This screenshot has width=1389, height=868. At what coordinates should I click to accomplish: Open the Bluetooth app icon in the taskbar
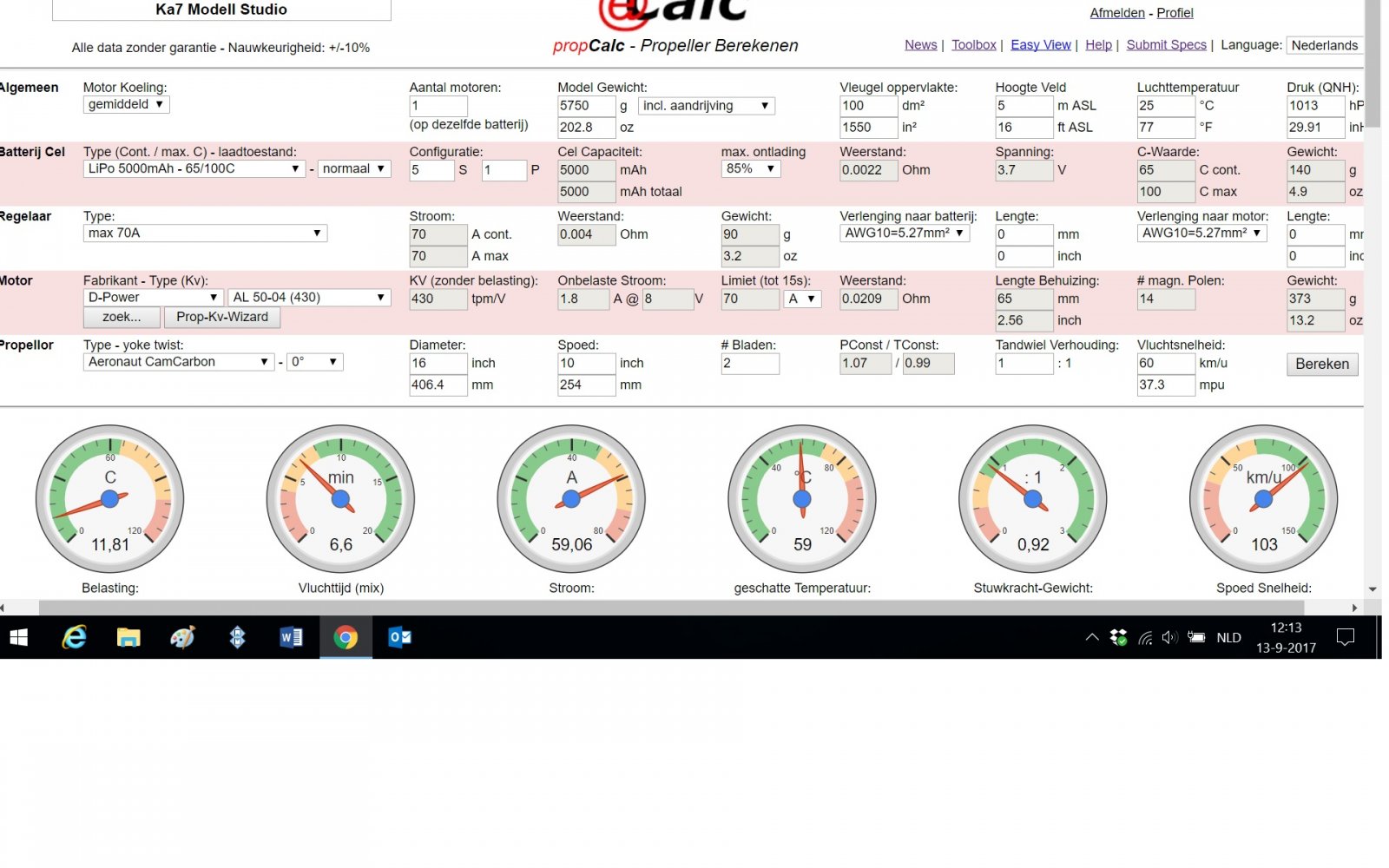237,638
